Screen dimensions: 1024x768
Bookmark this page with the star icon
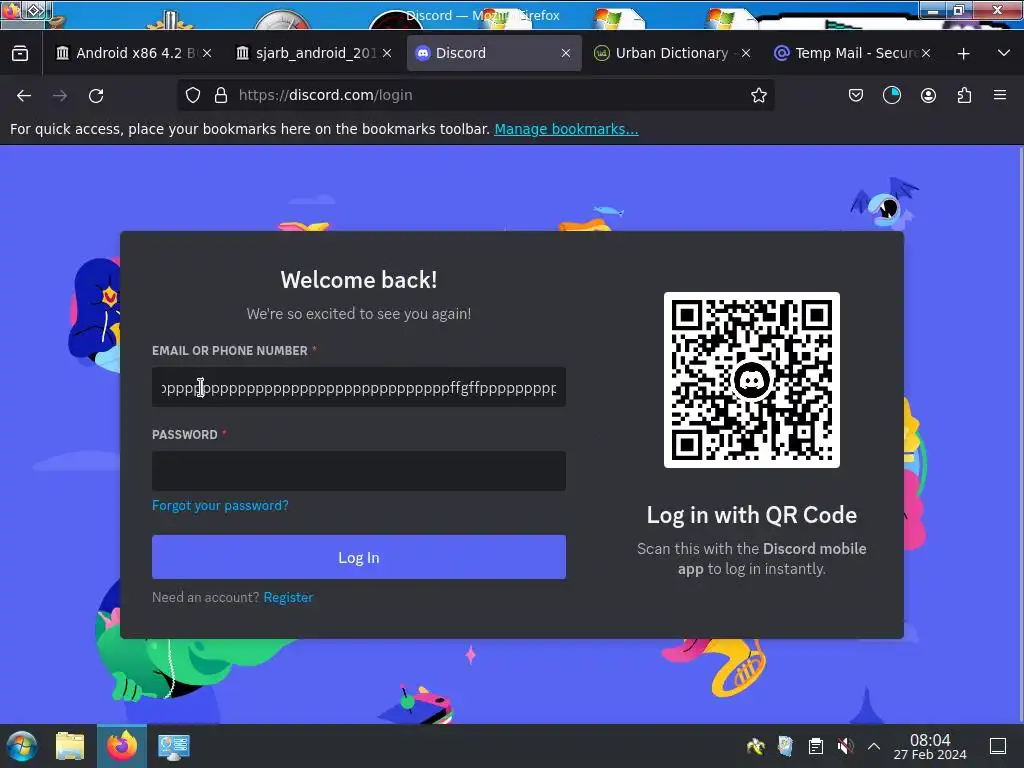point(758,95)
